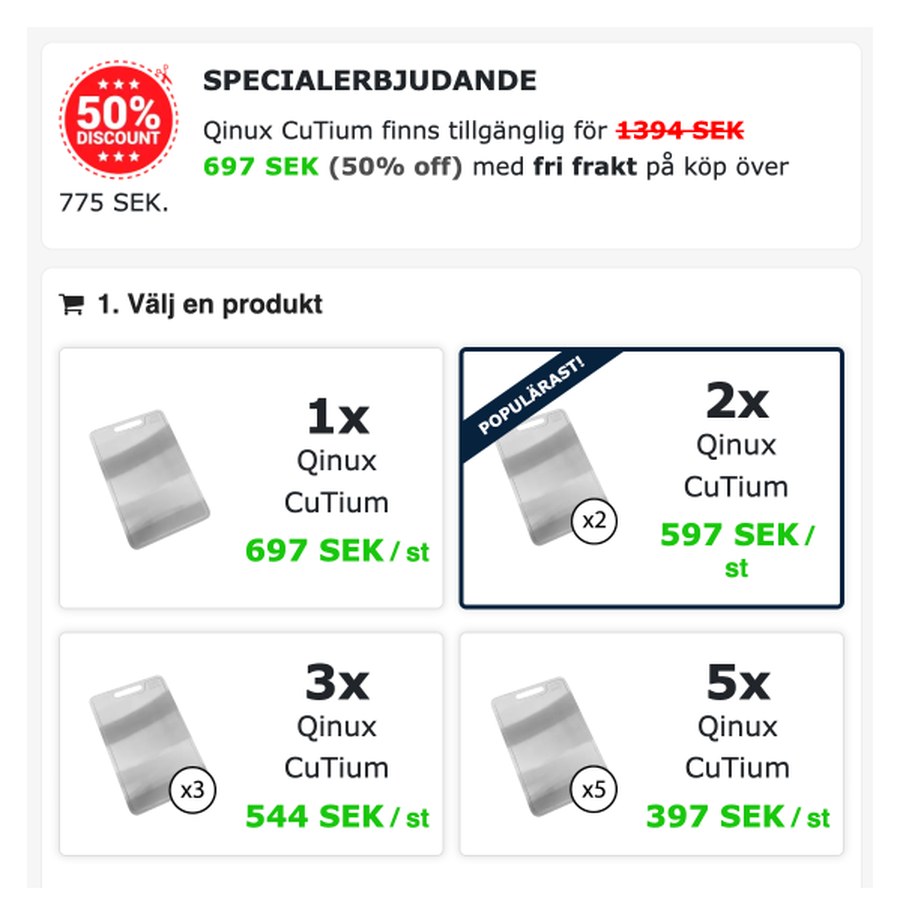Select the 1x Qinux CuTium option
This screenshot has width=900, height=915.
click(251, 479)
